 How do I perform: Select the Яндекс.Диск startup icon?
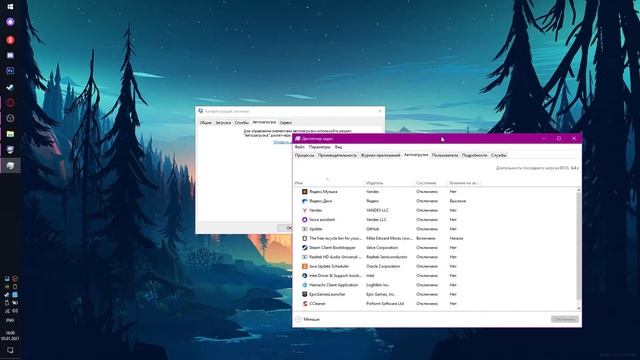coord(304,201)
